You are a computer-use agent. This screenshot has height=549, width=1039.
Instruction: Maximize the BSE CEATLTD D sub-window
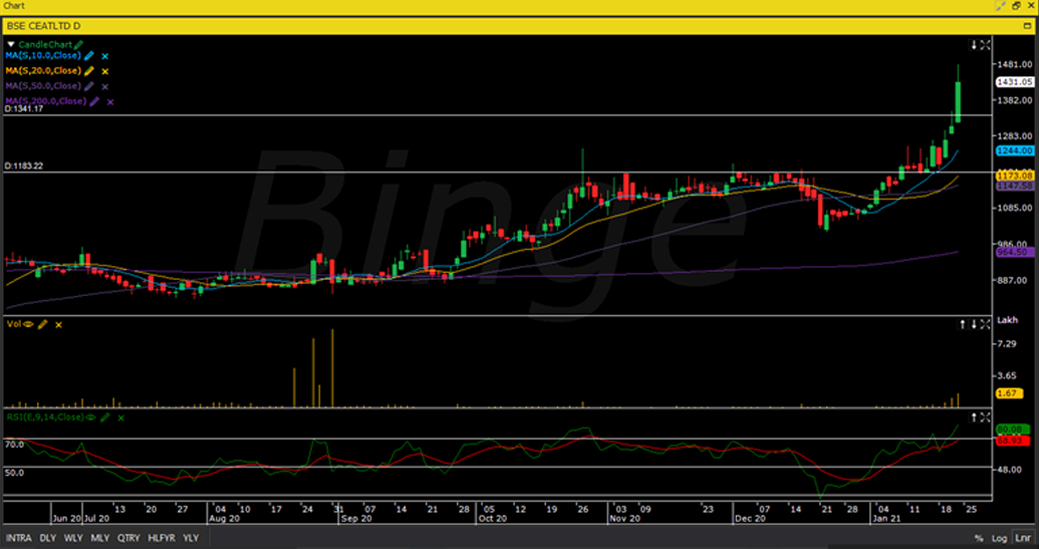coord(1028,26)
